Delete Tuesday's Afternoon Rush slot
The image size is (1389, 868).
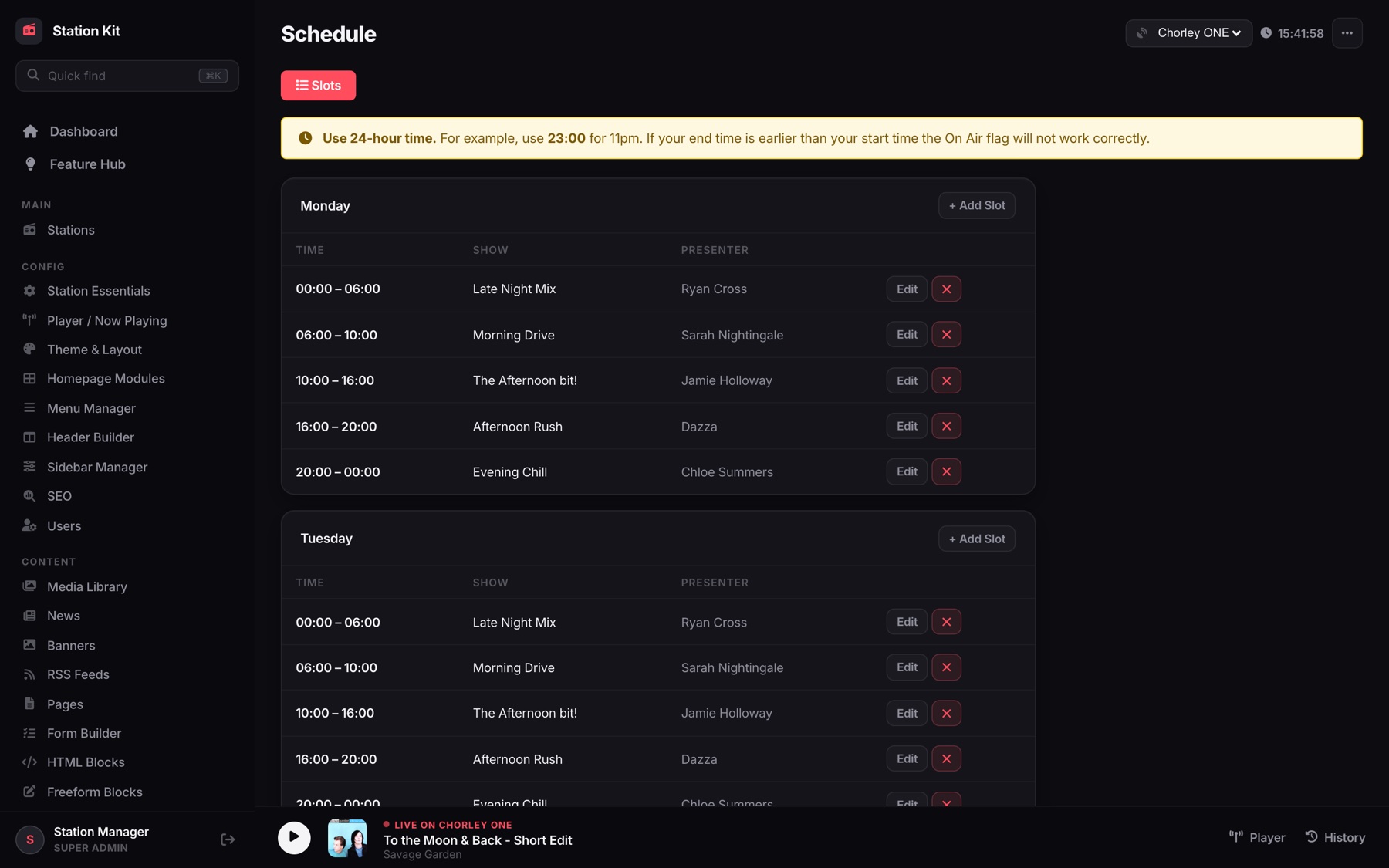[946, 759]
